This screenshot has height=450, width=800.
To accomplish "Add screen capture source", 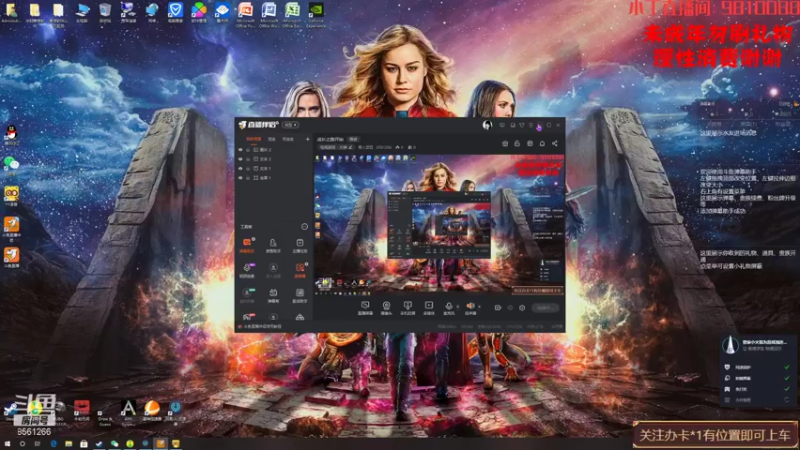I will click(365, 308).
